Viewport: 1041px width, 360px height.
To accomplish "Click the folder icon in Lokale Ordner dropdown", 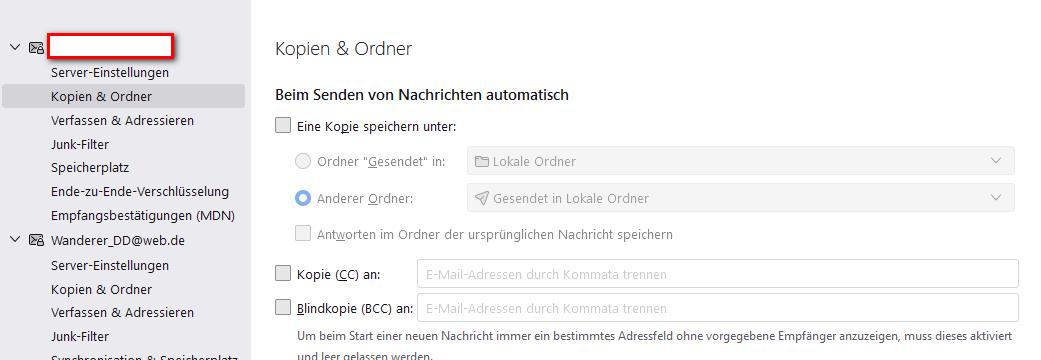I will point(481,161).
